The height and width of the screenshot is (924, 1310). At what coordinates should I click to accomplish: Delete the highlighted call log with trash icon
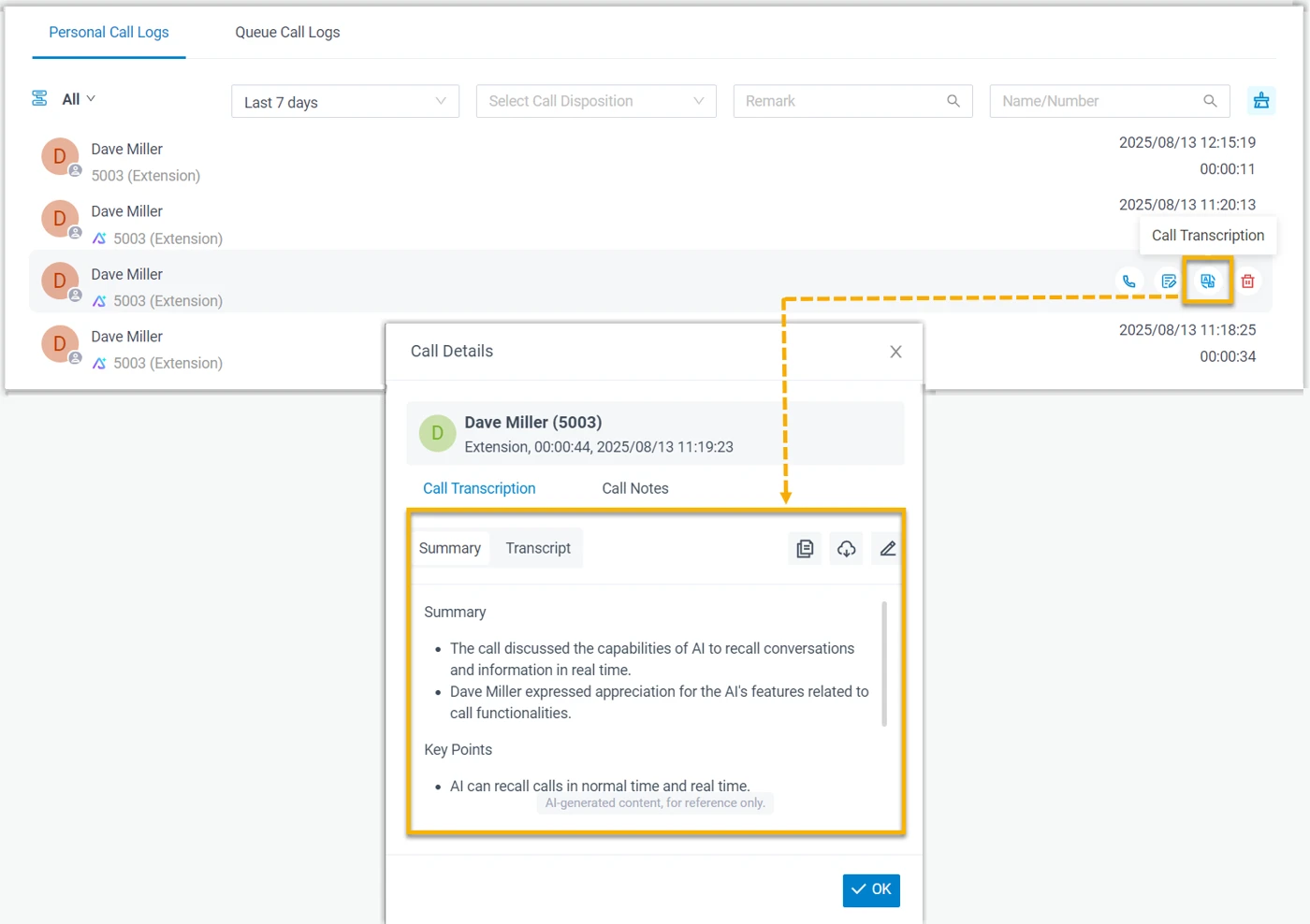click(x=1247, y=281)
